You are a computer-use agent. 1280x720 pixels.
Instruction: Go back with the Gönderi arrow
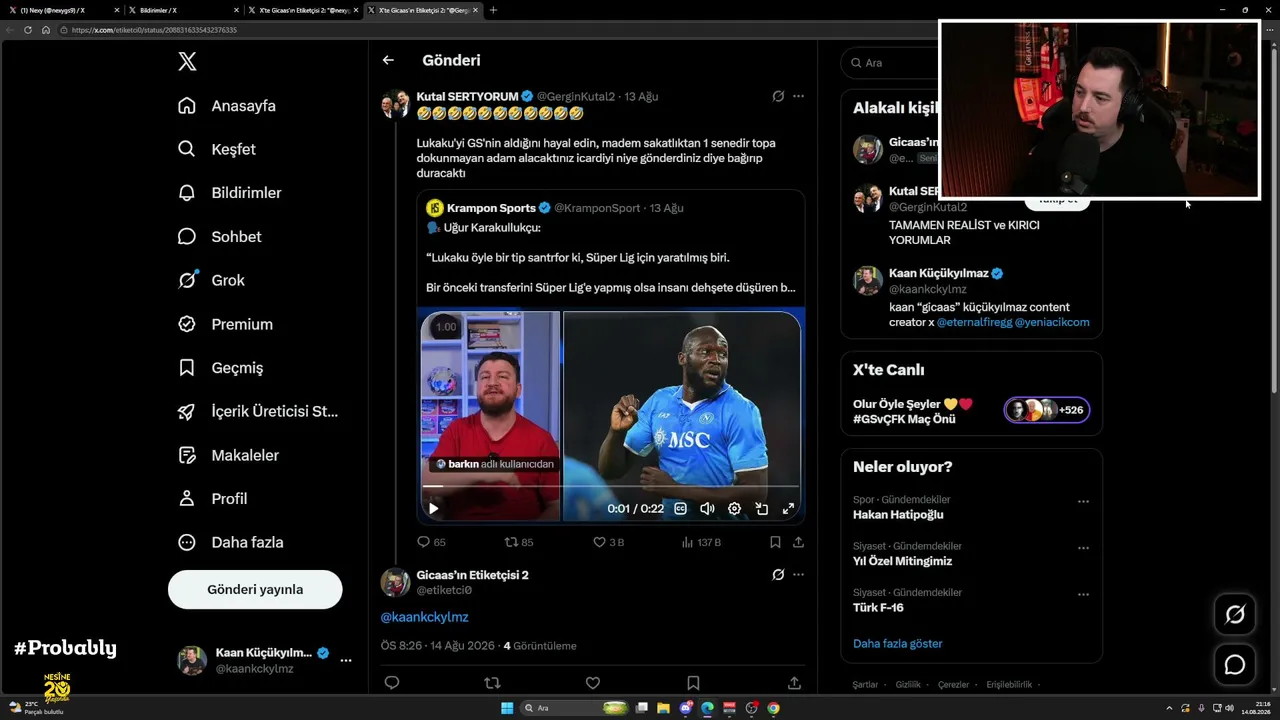pos(388,60)
